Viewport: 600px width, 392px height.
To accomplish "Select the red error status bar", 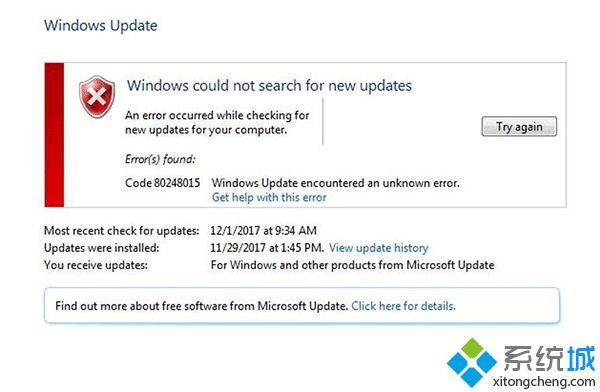I will (54, 135).
